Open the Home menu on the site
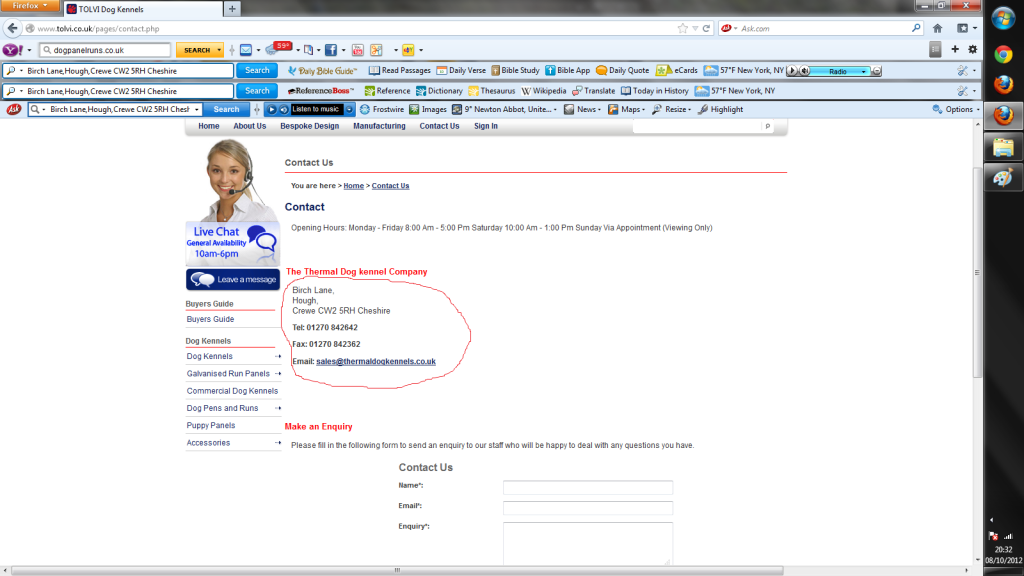The width and height of the screenshot is (1024, 576). (x=209, y=126)
